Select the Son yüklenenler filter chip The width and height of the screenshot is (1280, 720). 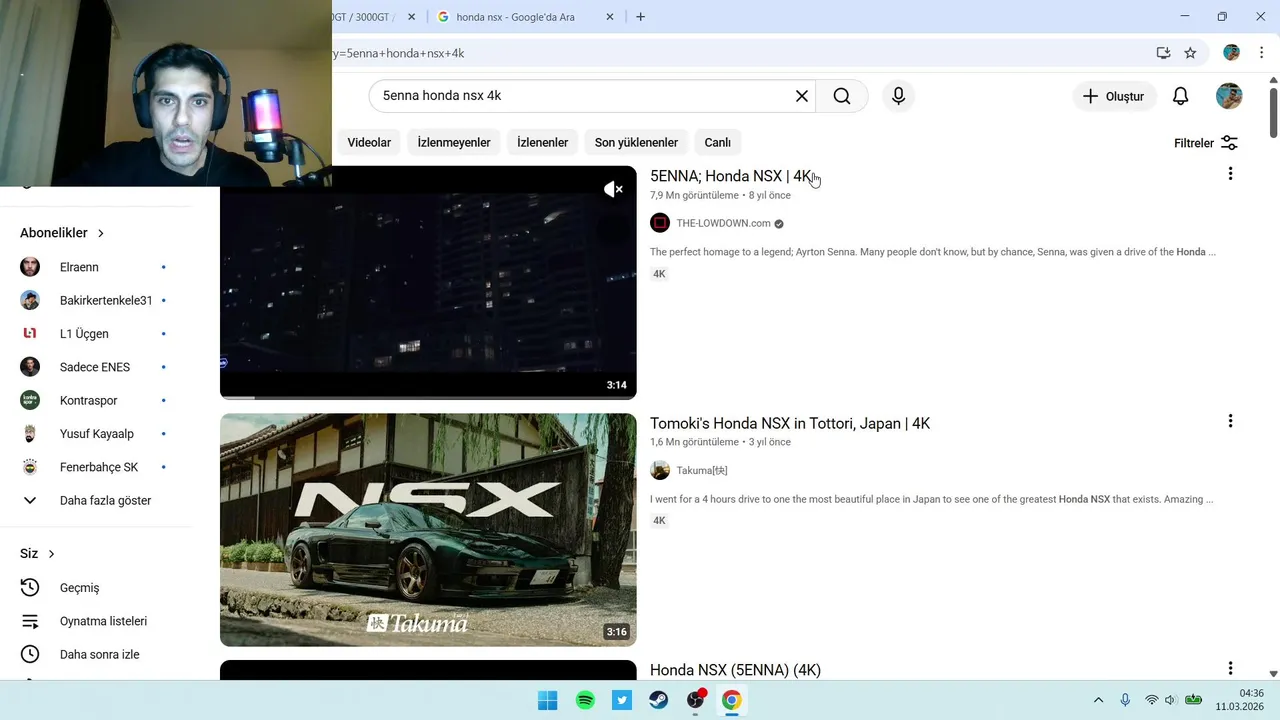636,142
